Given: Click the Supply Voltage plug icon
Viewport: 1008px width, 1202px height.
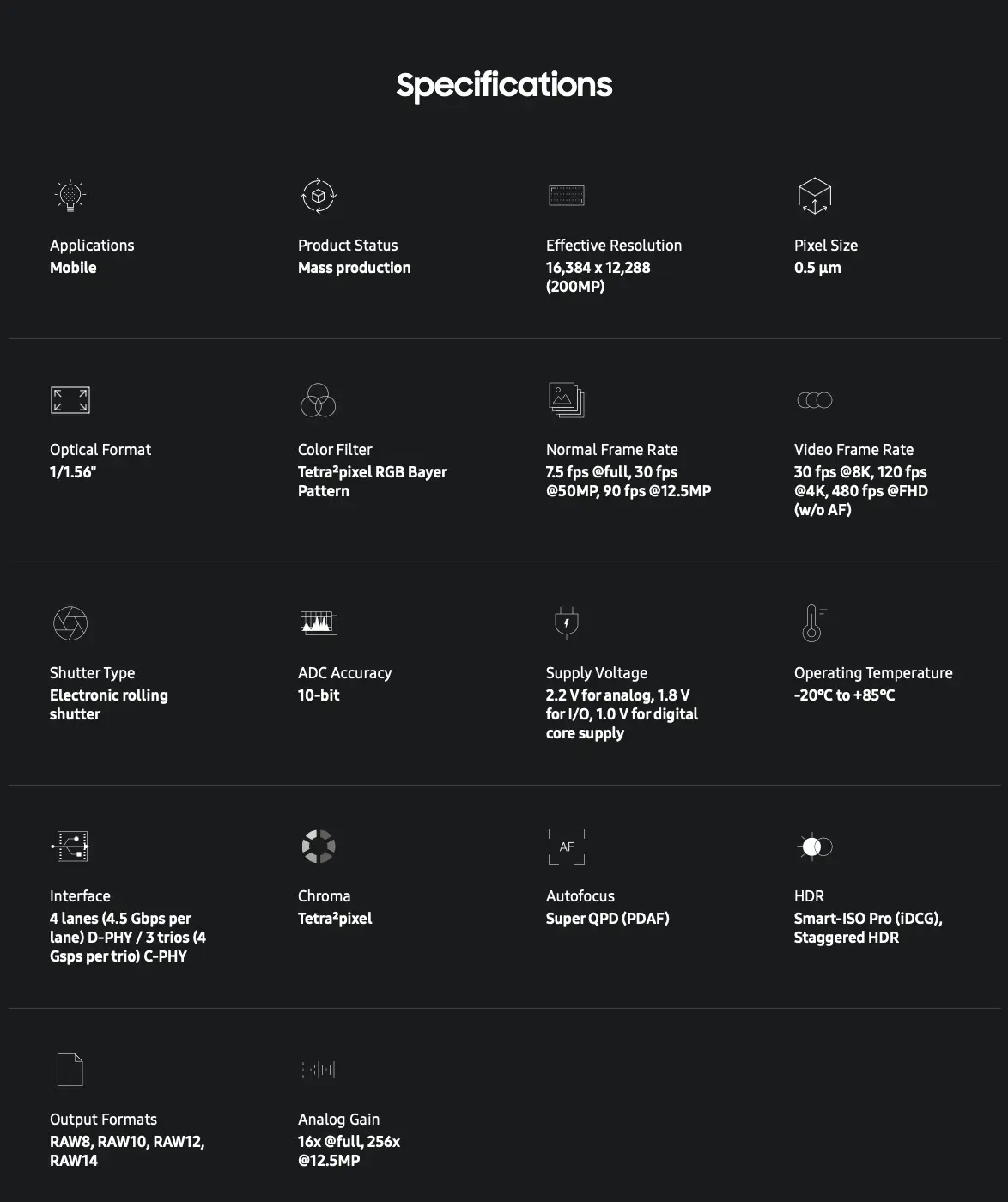Looking at the screenshot, I should point(566,623).
